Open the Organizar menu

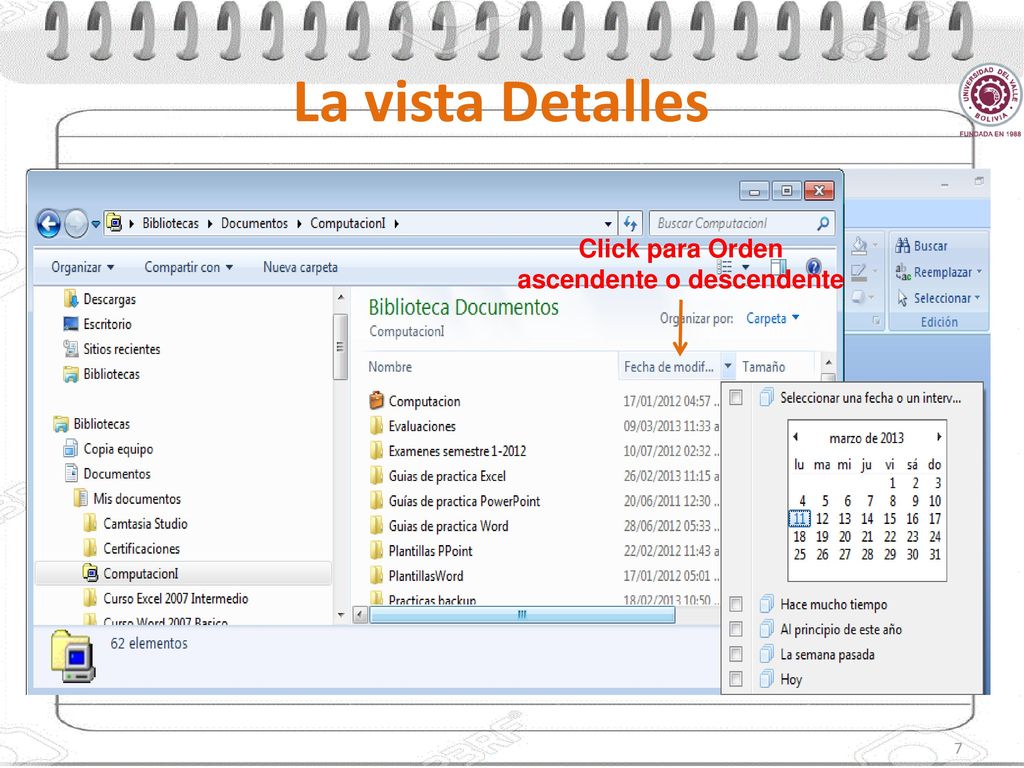tap(83, 267)
